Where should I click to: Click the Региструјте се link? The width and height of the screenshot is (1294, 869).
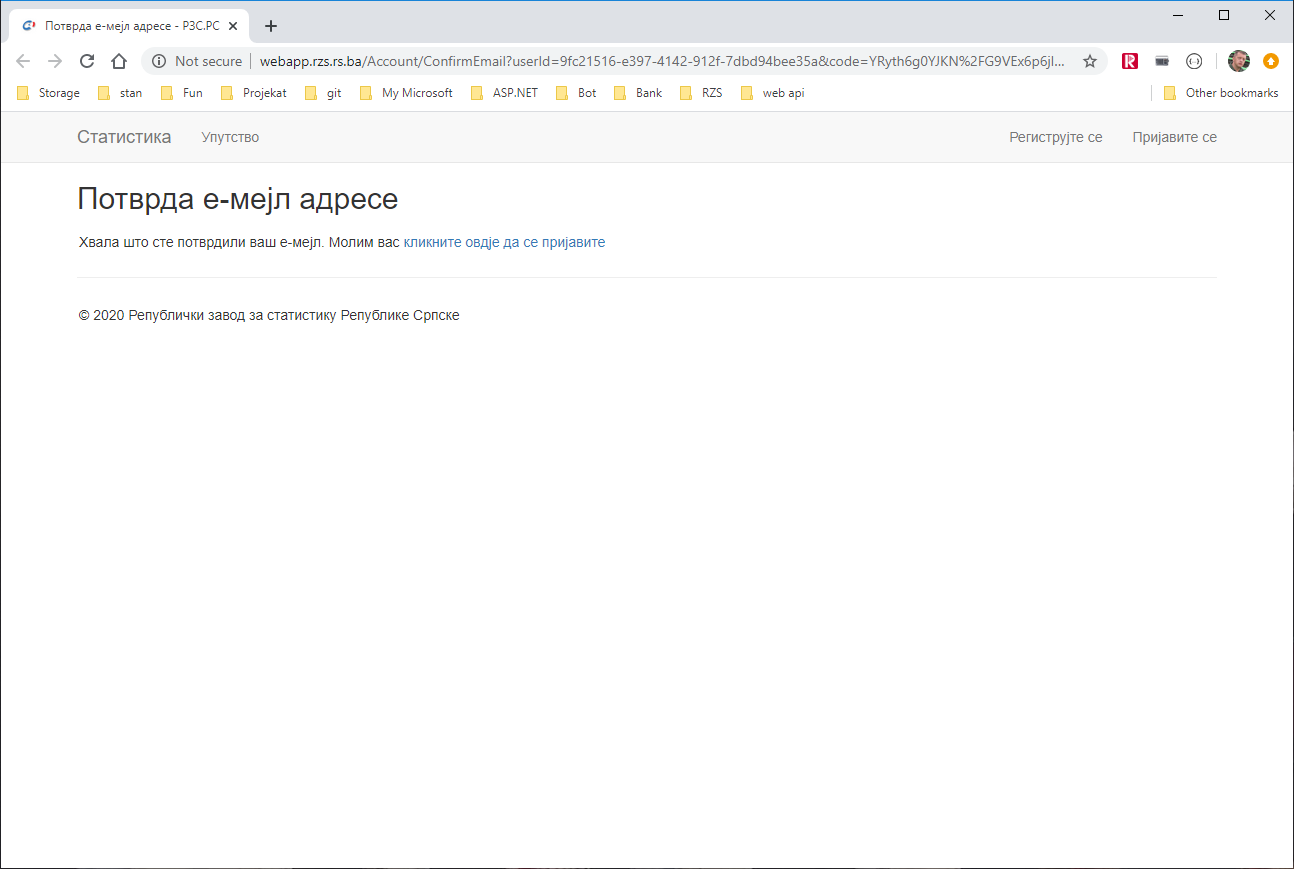(x=1055, y=137)
